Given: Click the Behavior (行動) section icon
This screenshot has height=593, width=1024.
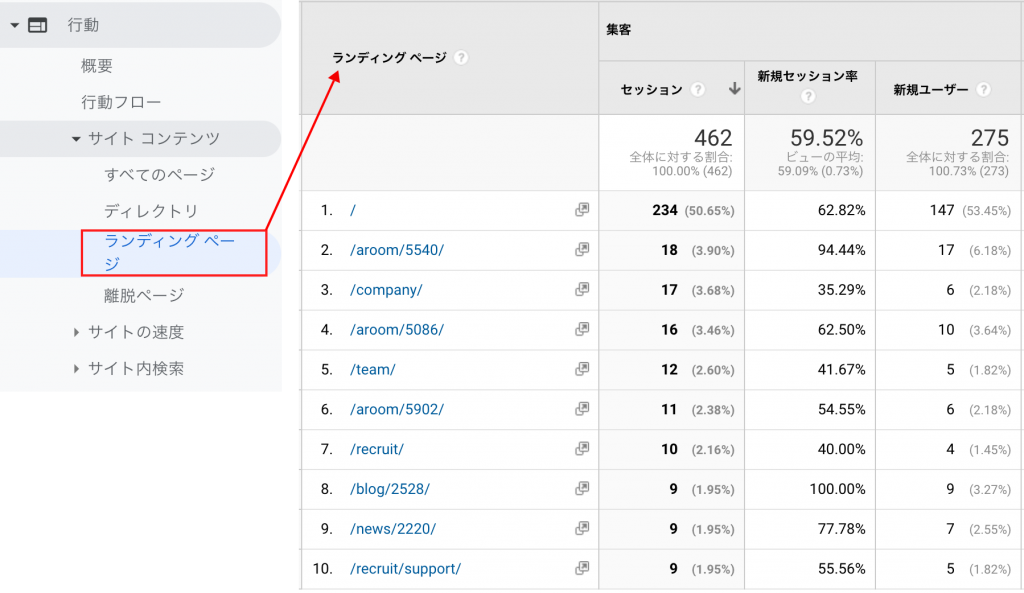Looking at the screenshot, I should (x=38, y=26).
